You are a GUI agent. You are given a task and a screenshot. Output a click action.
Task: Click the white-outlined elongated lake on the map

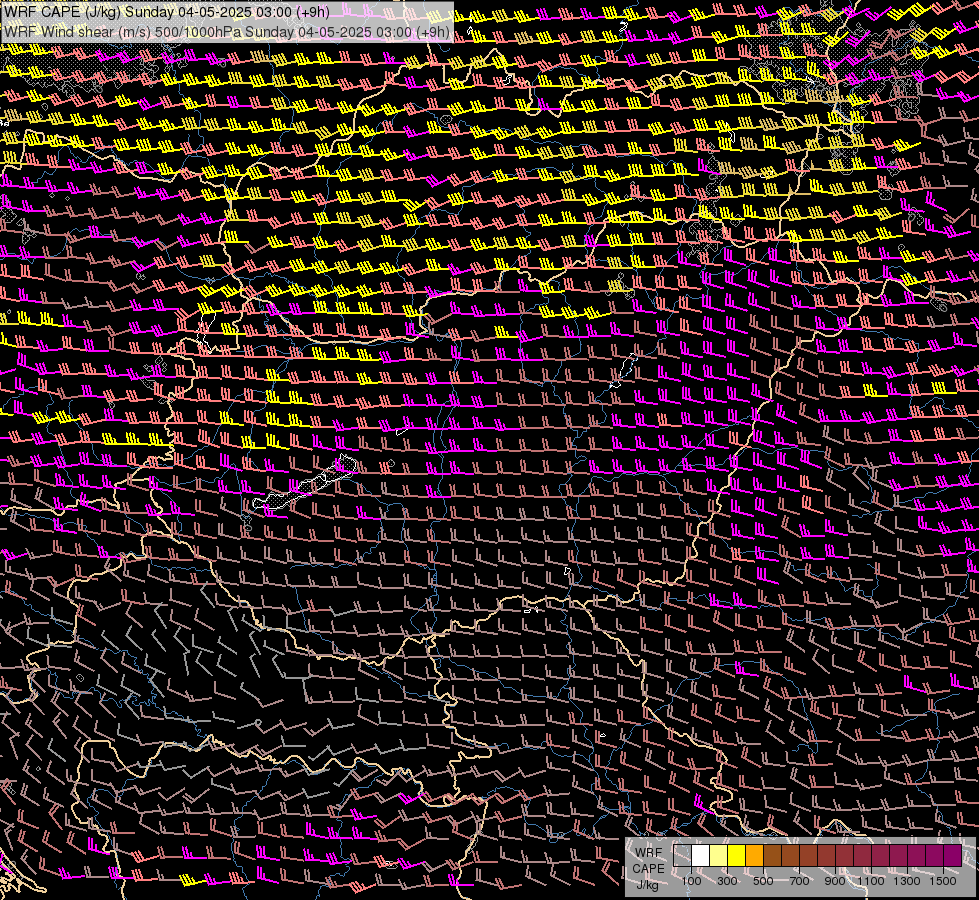(x=306, y=483)
